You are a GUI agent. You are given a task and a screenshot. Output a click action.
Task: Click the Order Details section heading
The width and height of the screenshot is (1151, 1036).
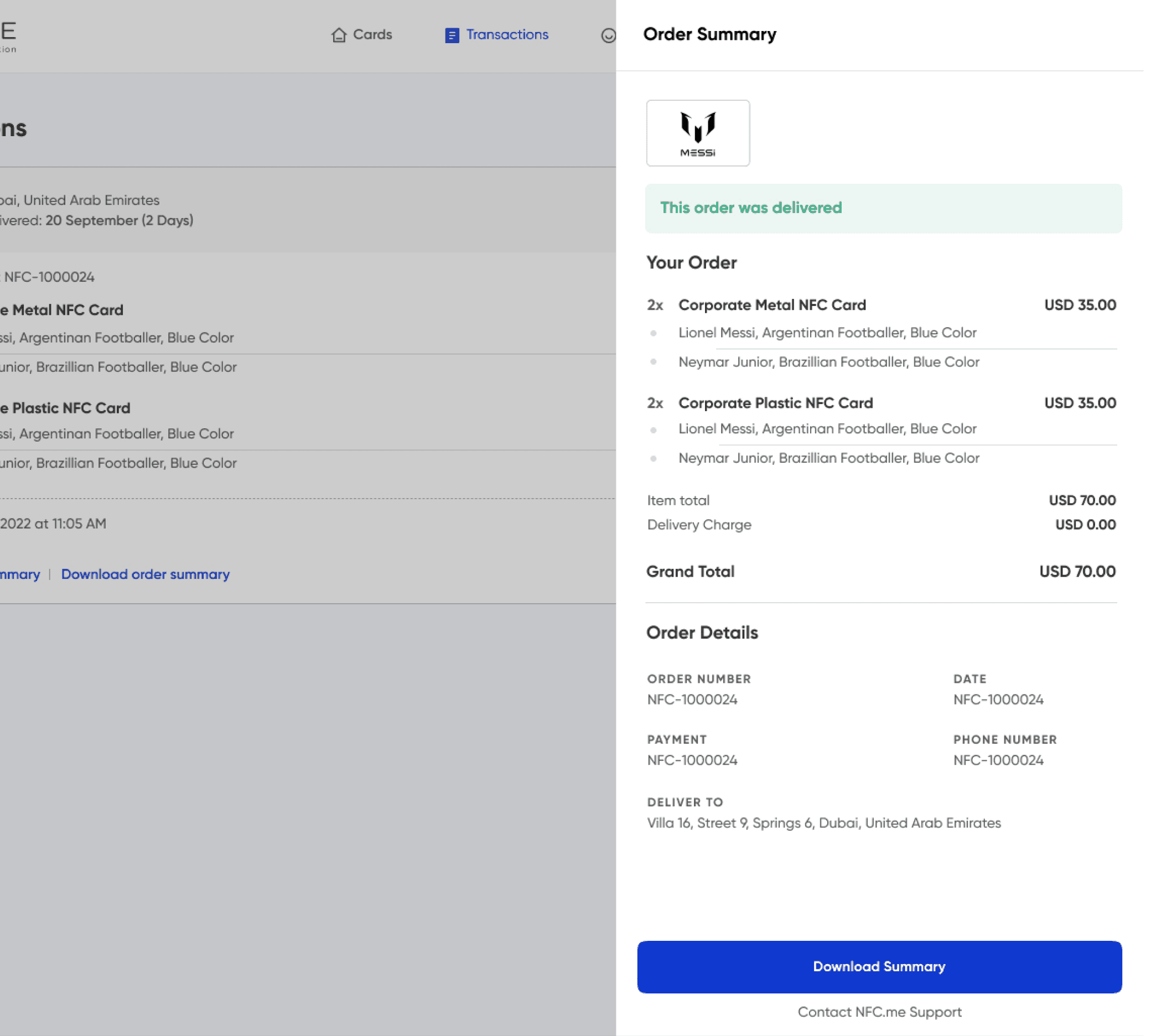tap(702, 633)
